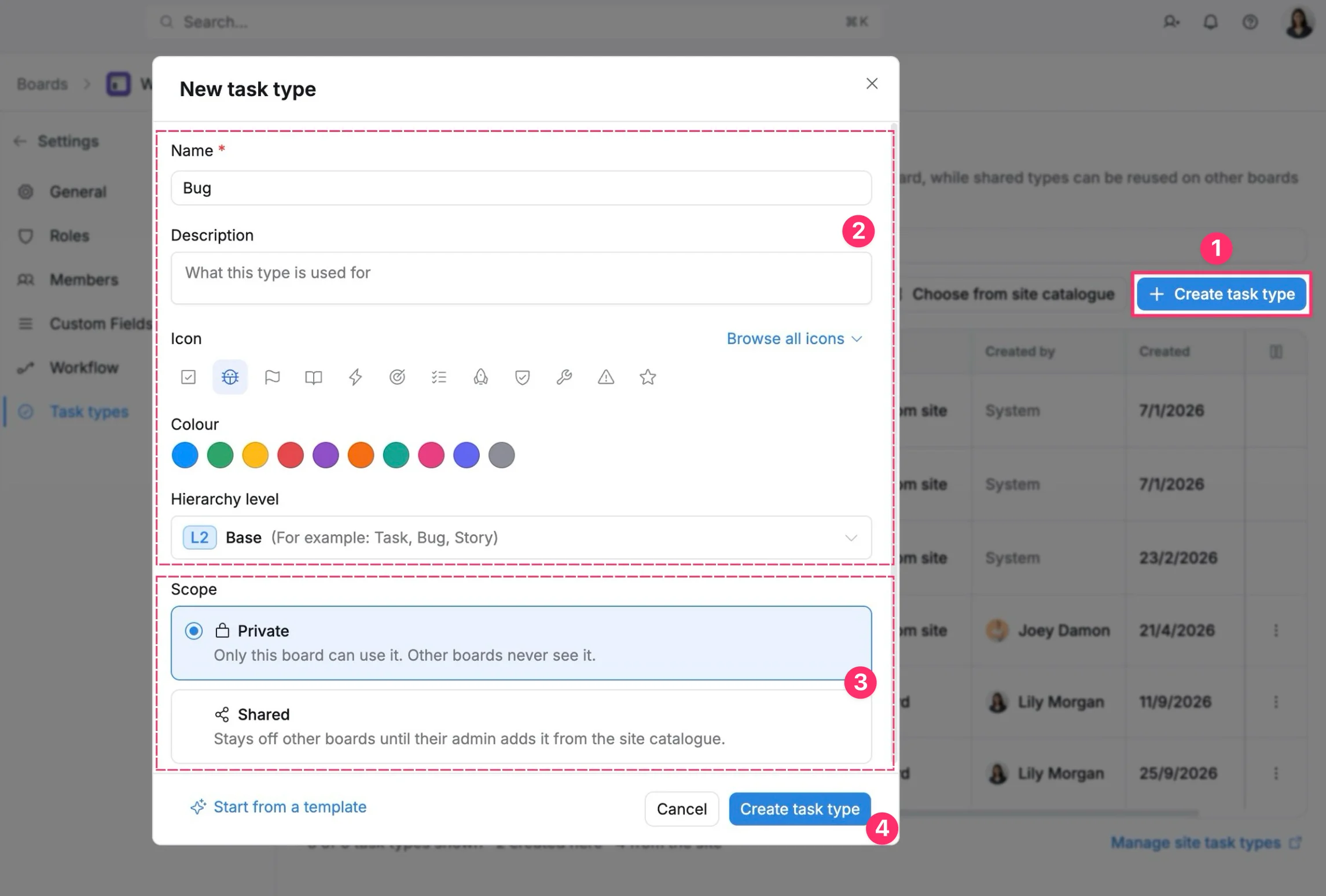Click the table column settings icon
Screen dimensions: 1326x896
click(x=1276, y=351)
